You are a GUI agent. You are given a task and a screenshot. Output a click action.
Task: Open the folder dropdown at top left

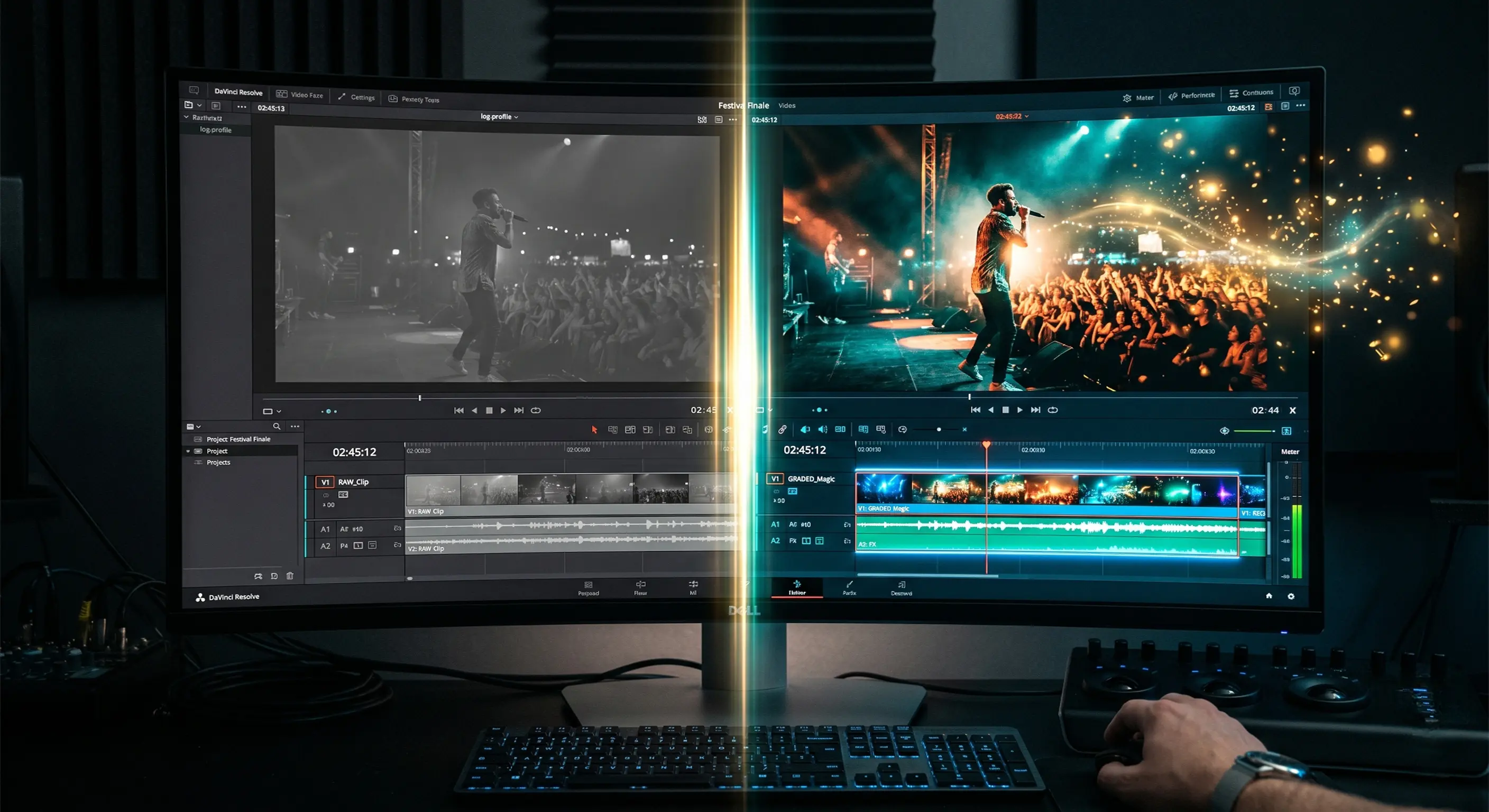tap(193, 105)
